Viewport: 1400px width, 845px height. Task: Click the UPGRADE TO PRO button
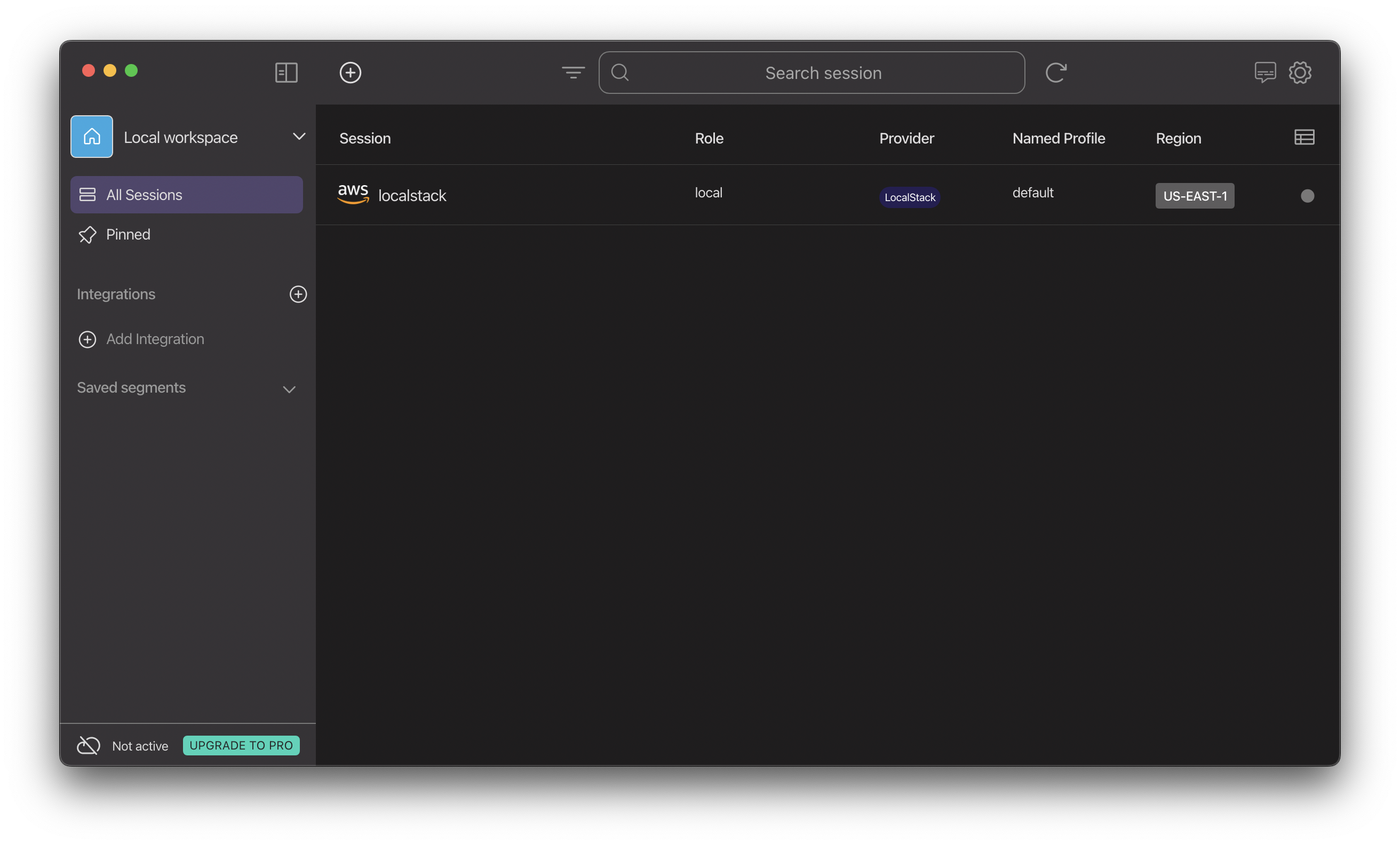(x=241, y=745)
